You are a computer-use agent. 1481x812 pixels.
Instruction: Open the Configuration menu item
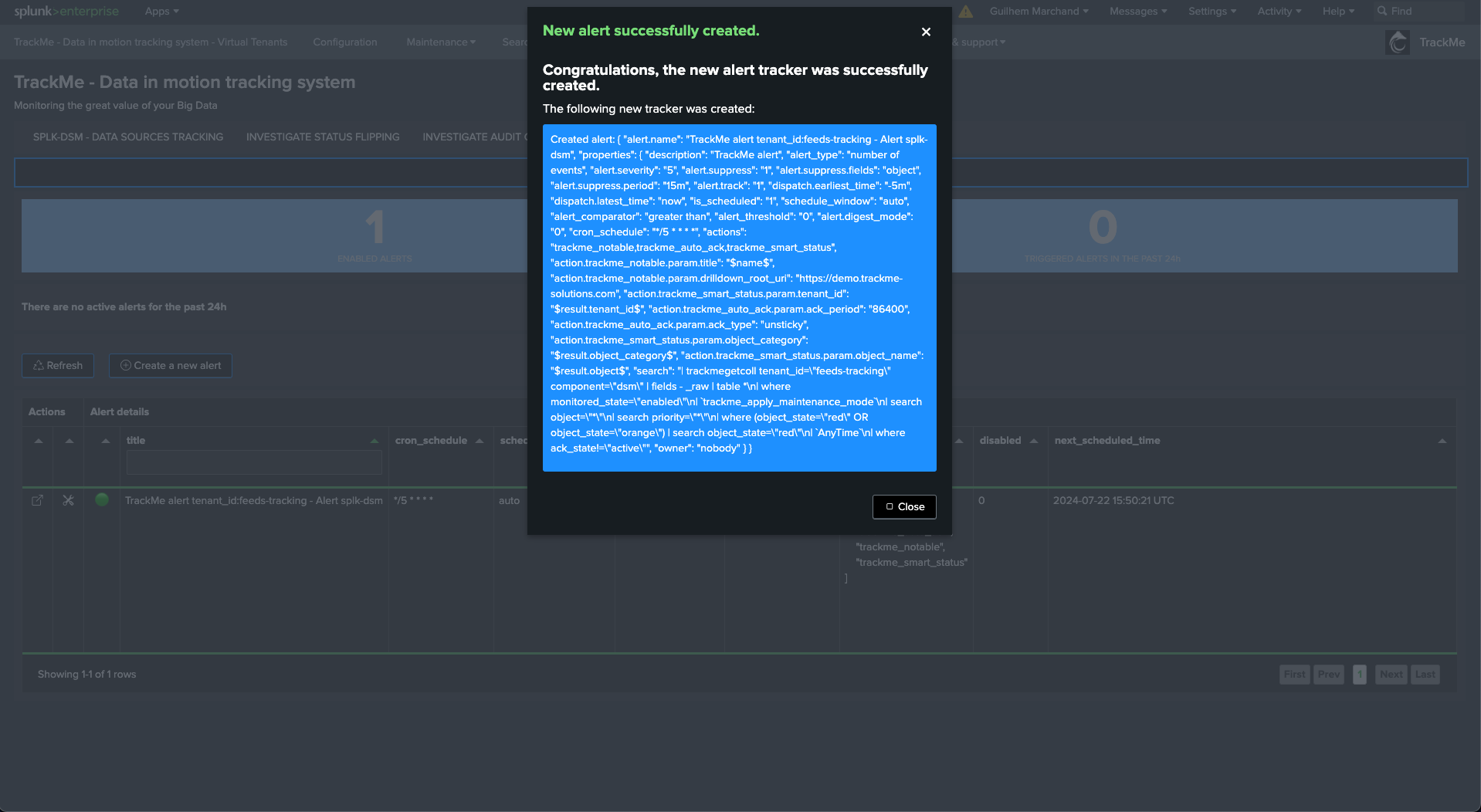click(x=345, y=42)
